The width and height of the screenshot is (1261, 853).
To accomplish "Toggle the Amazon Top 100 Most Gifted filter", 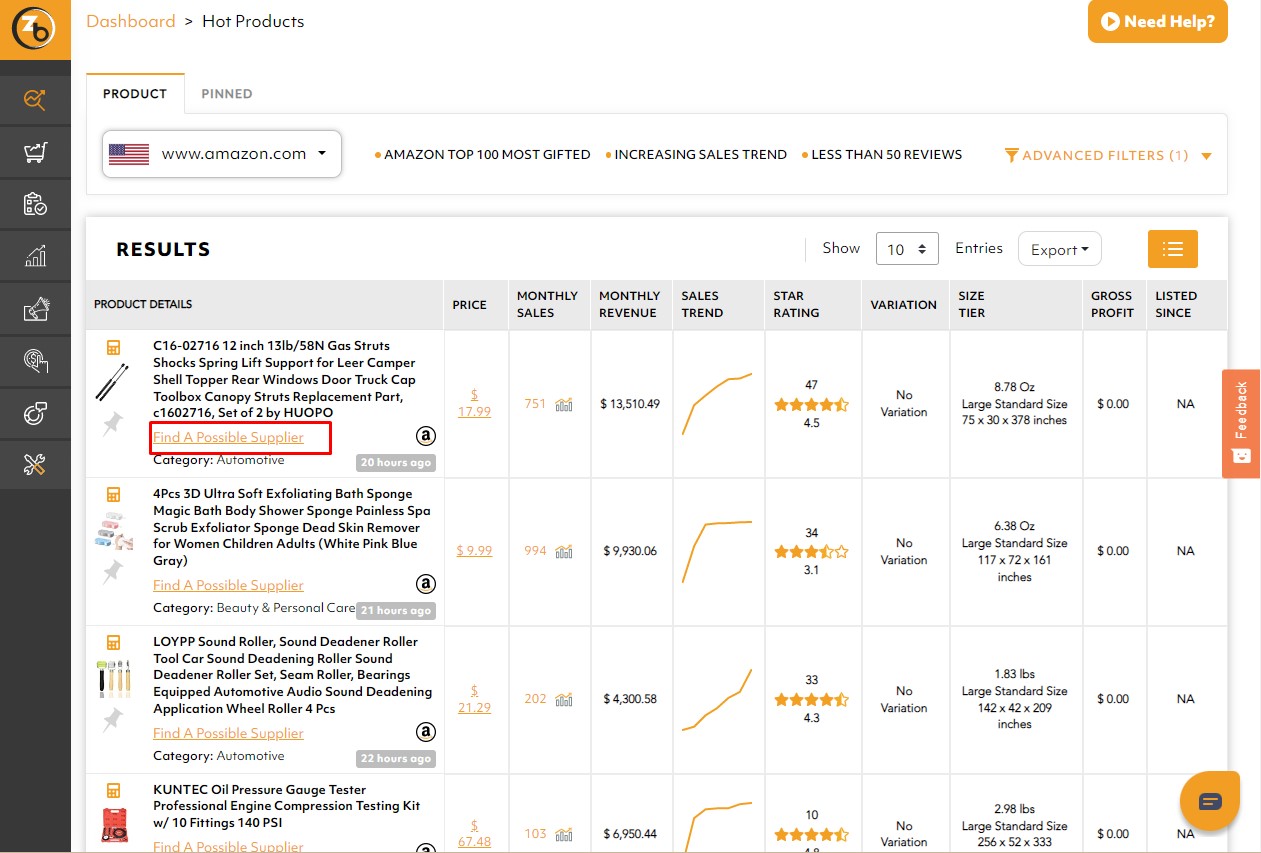I will tap(482, 154).
